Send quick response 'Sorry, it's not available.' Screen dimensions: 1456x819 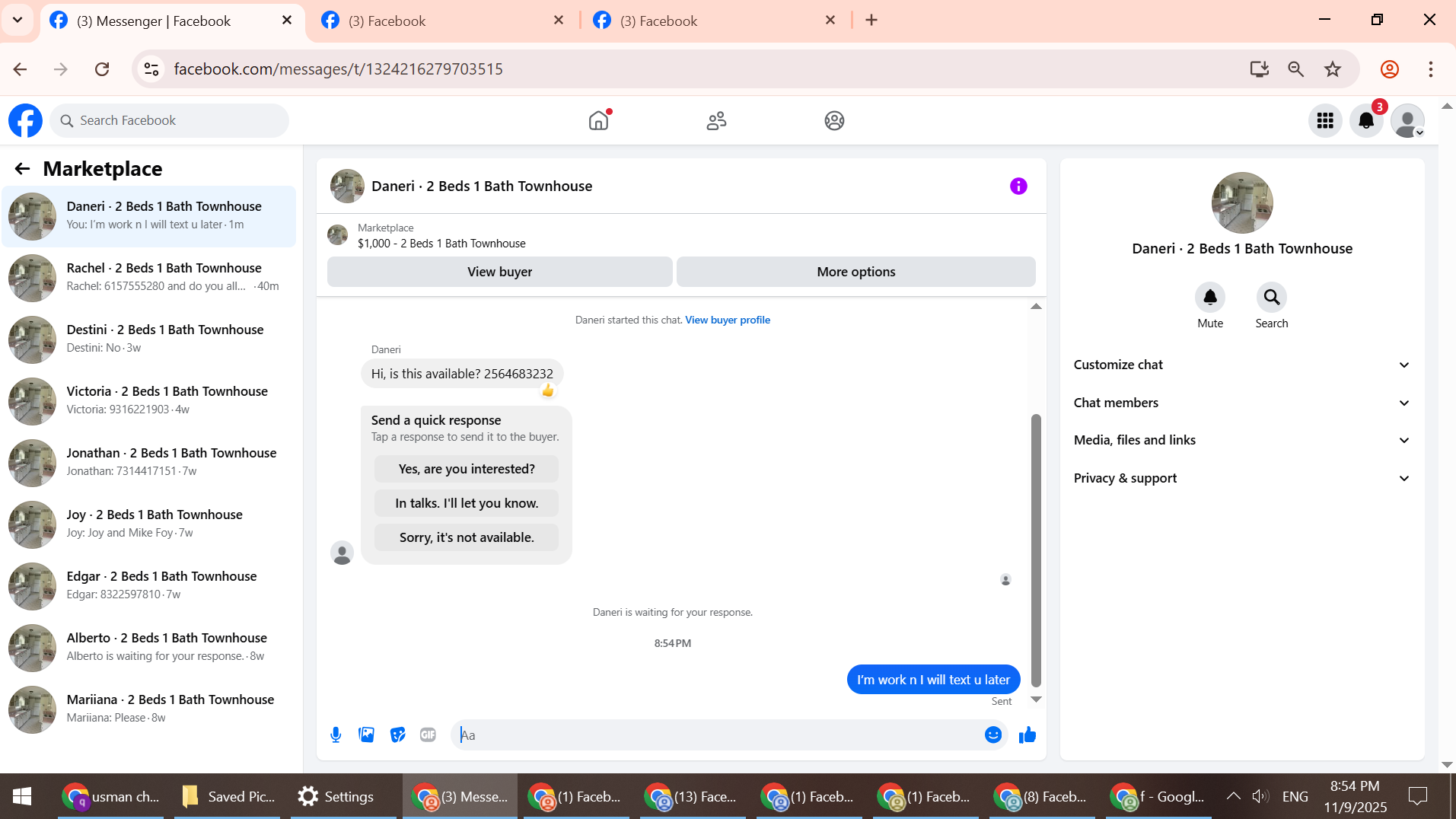point(467,537)
